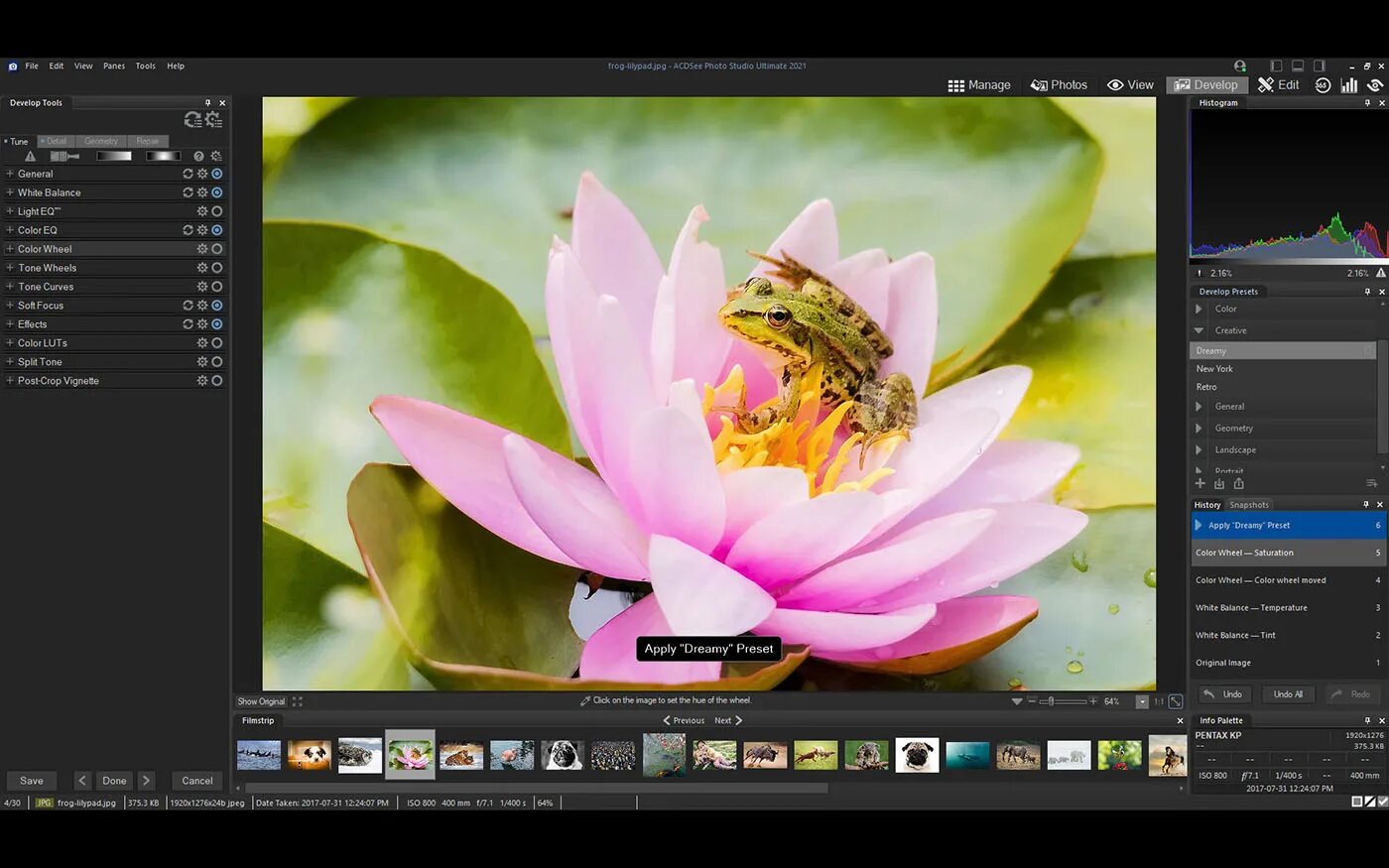Enable the Post-Crop Vignette group
The image size is (1389, 868).
pyautogui.click(x=217, y=381)
